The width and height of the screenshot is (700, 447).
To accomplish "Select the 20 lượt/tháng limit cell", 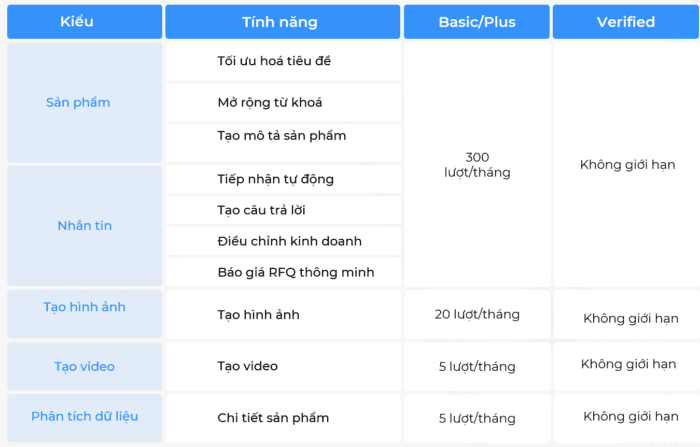I will point(477,314).
